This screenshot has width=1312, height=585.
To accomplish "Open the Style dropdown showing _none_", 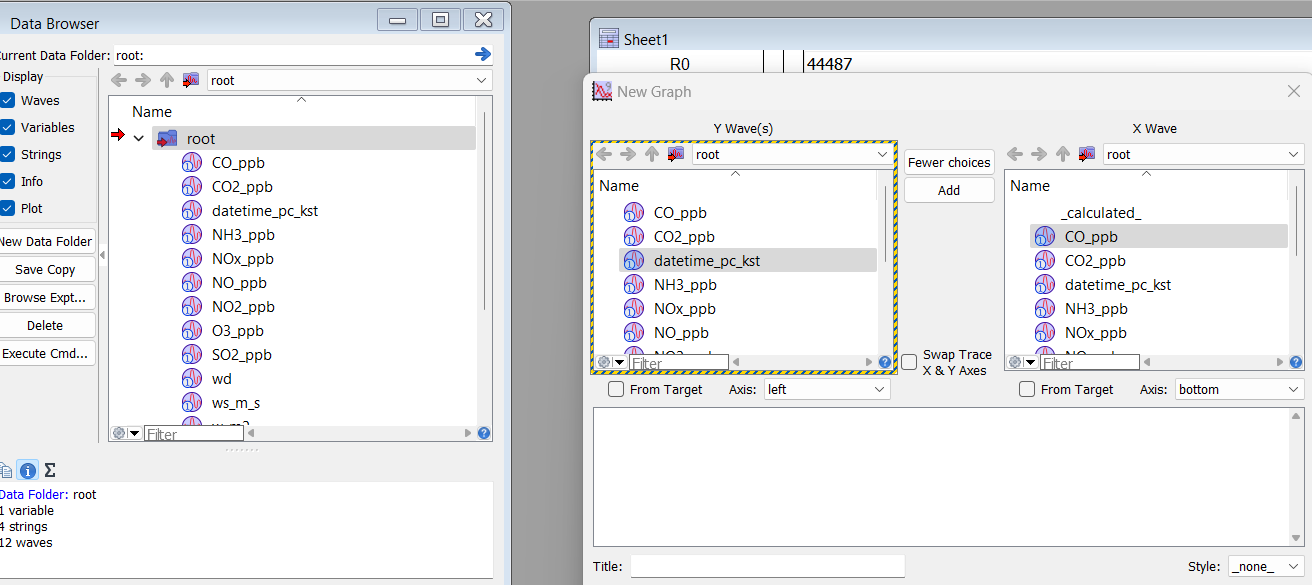I will click(1265, 565).
